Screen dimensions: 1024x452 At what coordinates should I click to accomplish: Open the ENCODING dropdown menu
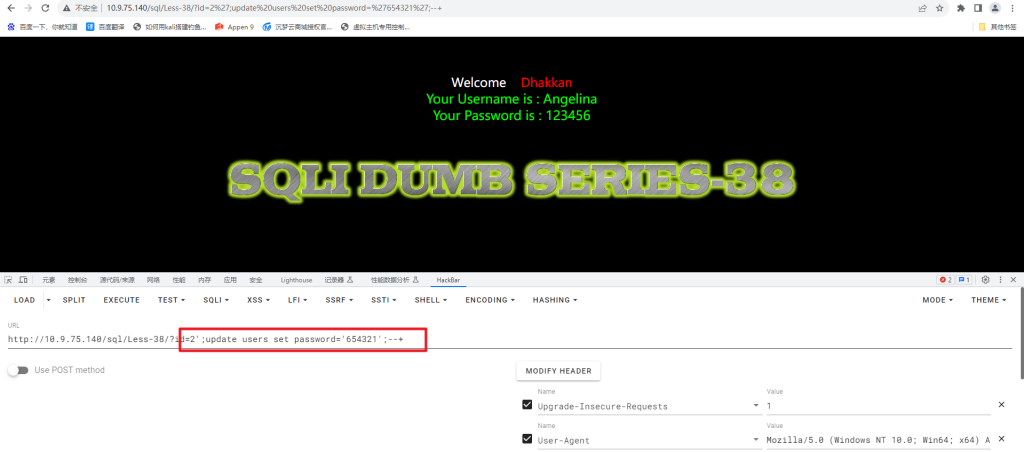point(490,300)
